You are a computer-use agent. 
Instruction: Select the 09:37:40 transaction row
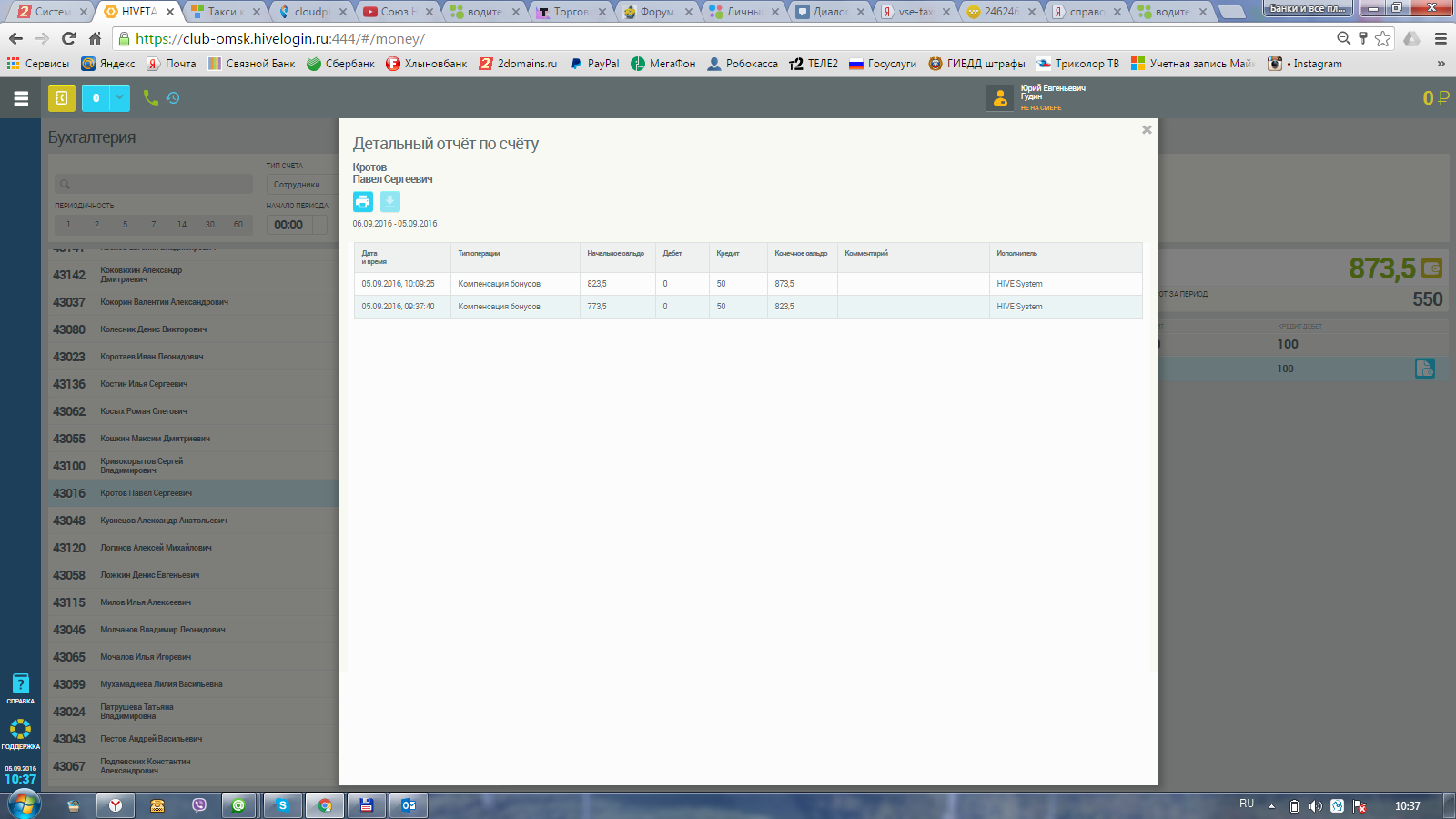click(746, 307)
